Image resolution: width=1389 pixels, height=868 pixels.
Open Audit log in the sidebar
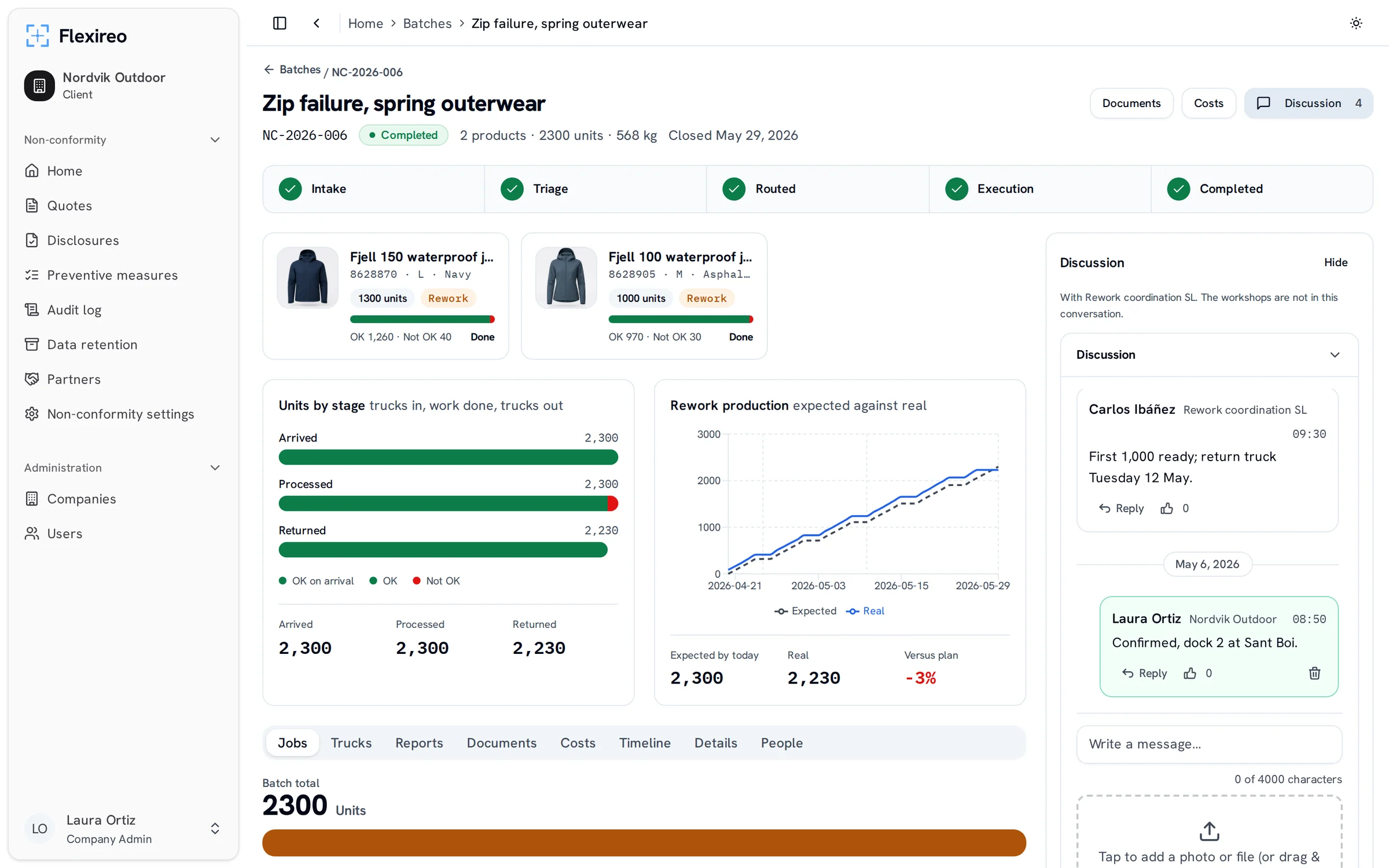pyautogui.click(x=123, y=310)
